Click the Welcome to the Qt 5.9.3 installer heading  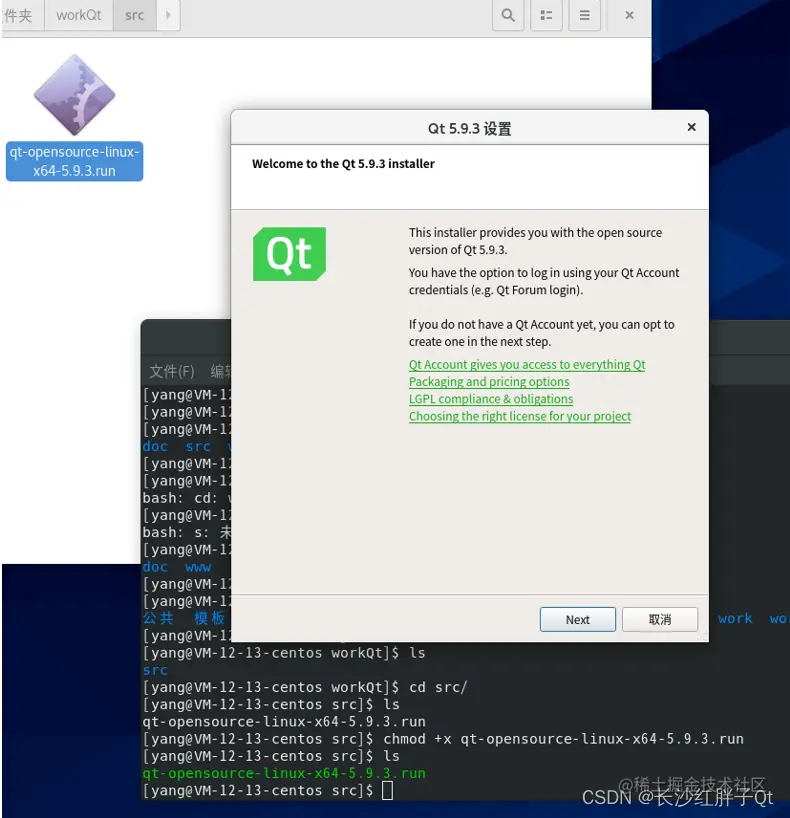coord(343,164)
